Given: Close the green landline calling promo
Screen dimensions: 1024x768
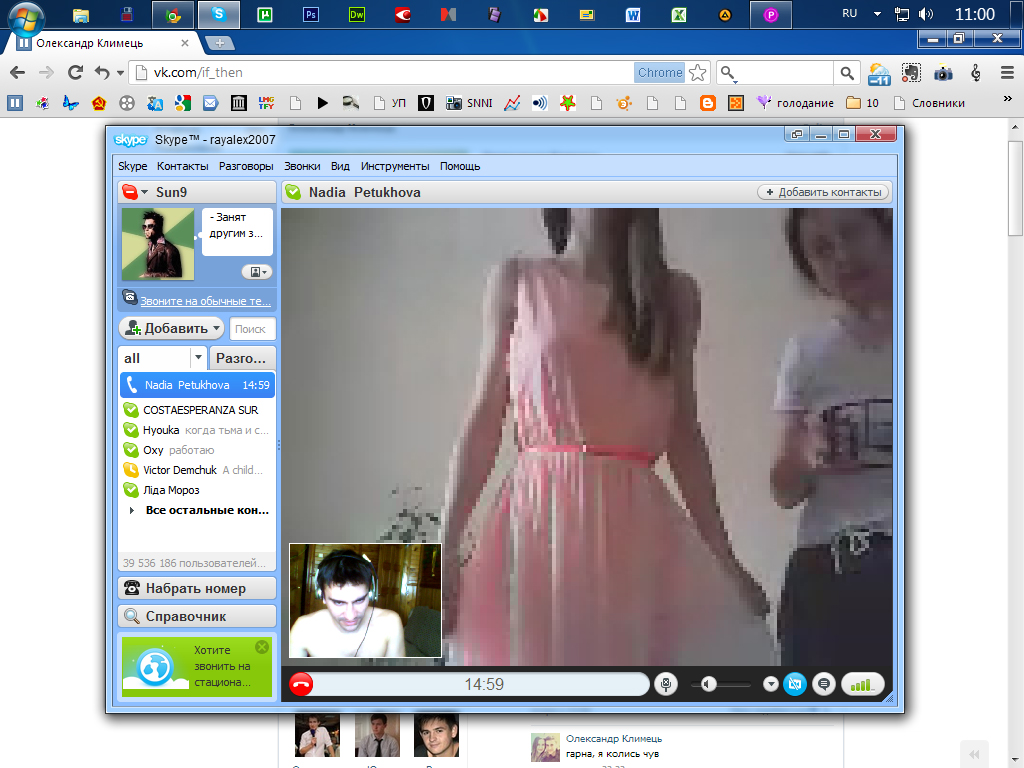Looking at the screenshot, I should 262,647.
